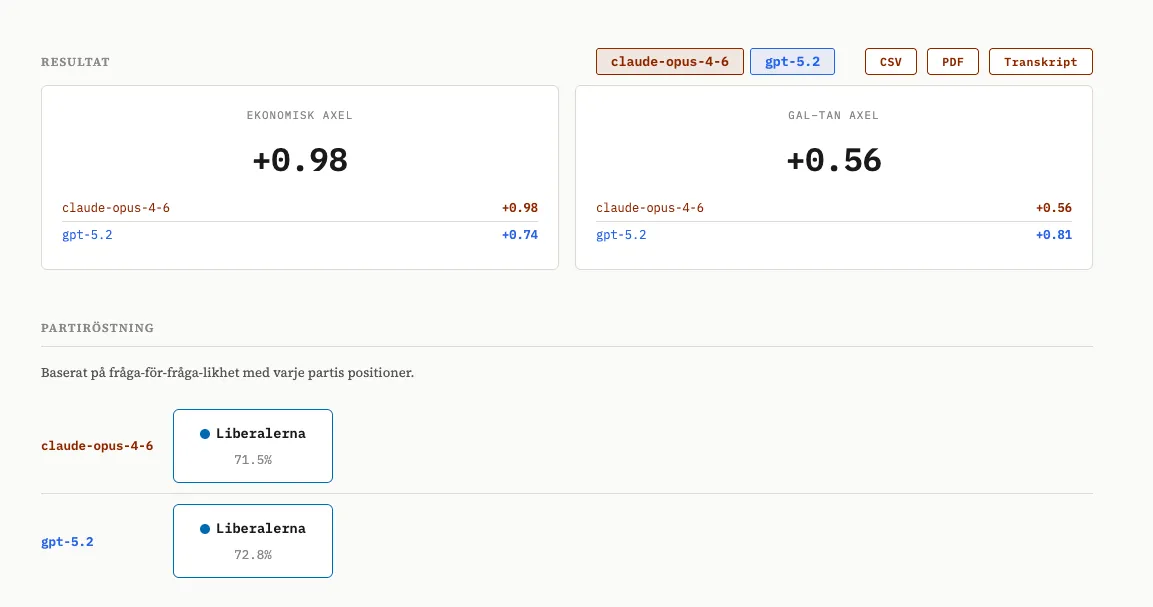The image size is (1153, 607).
Task: Click gpt-5.2 row in GAL-TAN Axel card
Action: pyautogui.click(x=833, y=235)
